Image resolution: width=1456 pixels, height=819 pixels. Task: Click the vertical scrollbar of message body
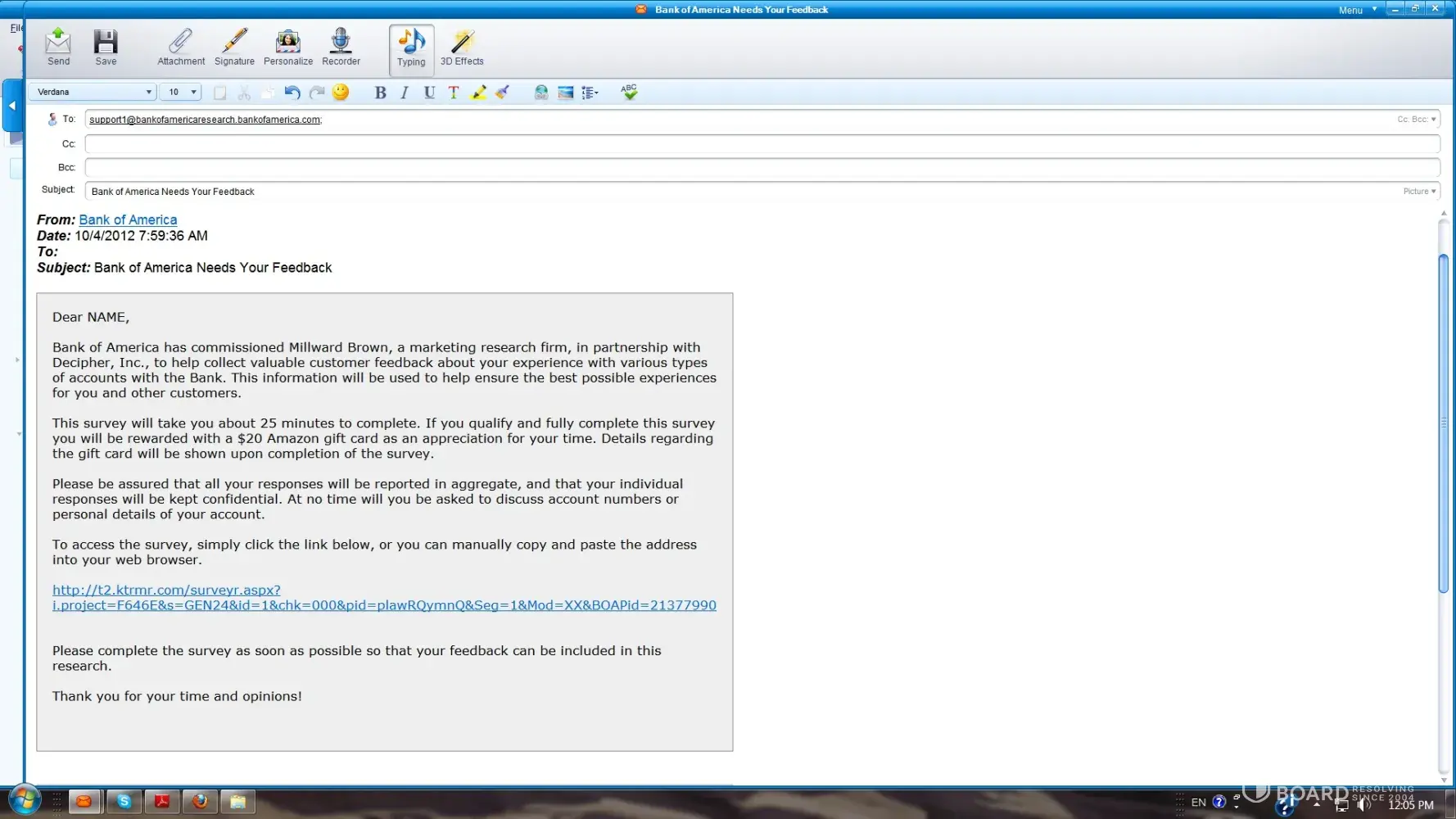point(1443,423)
